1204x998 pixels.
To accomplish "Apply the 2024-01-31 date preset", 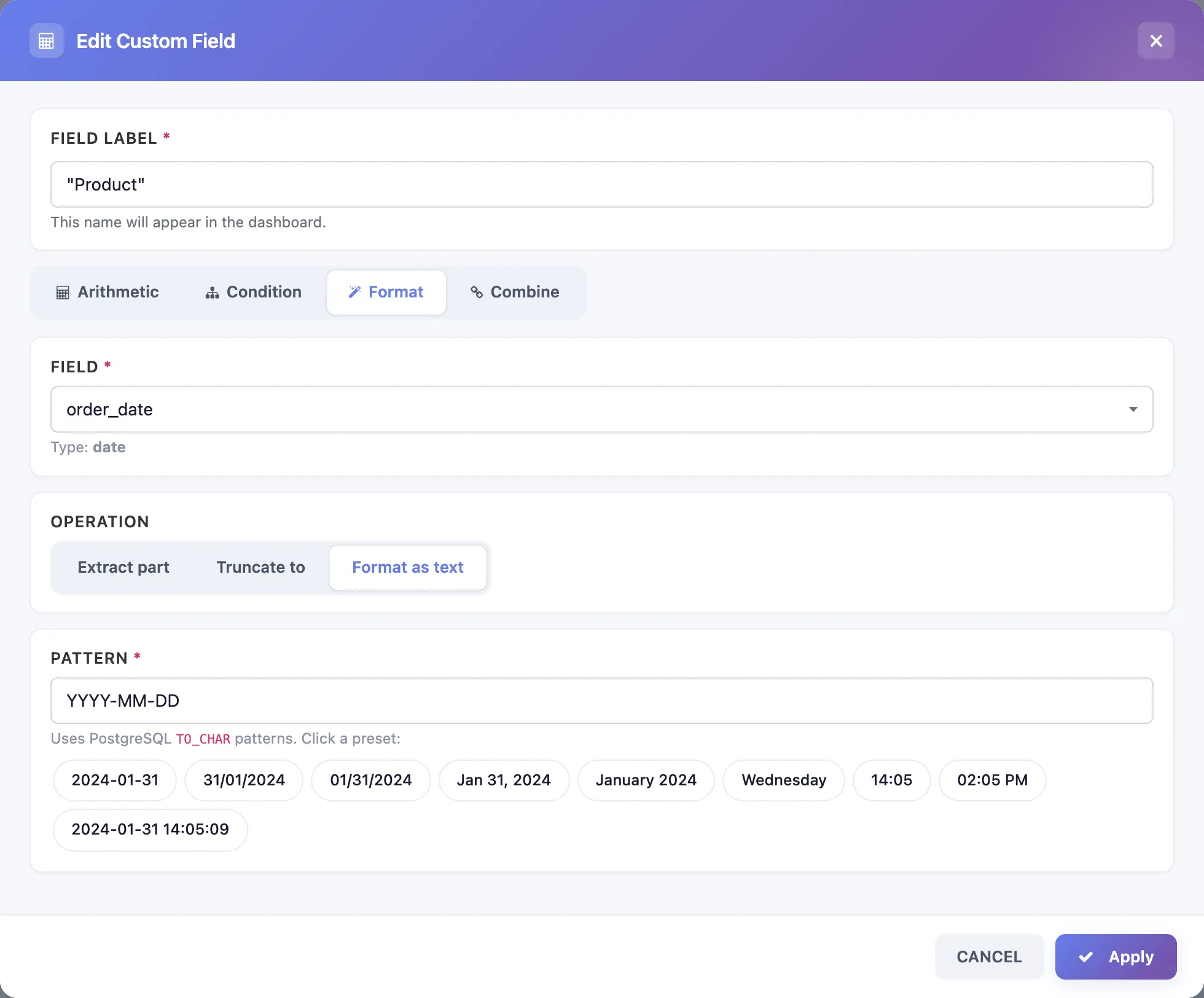I will coord(115,780).
